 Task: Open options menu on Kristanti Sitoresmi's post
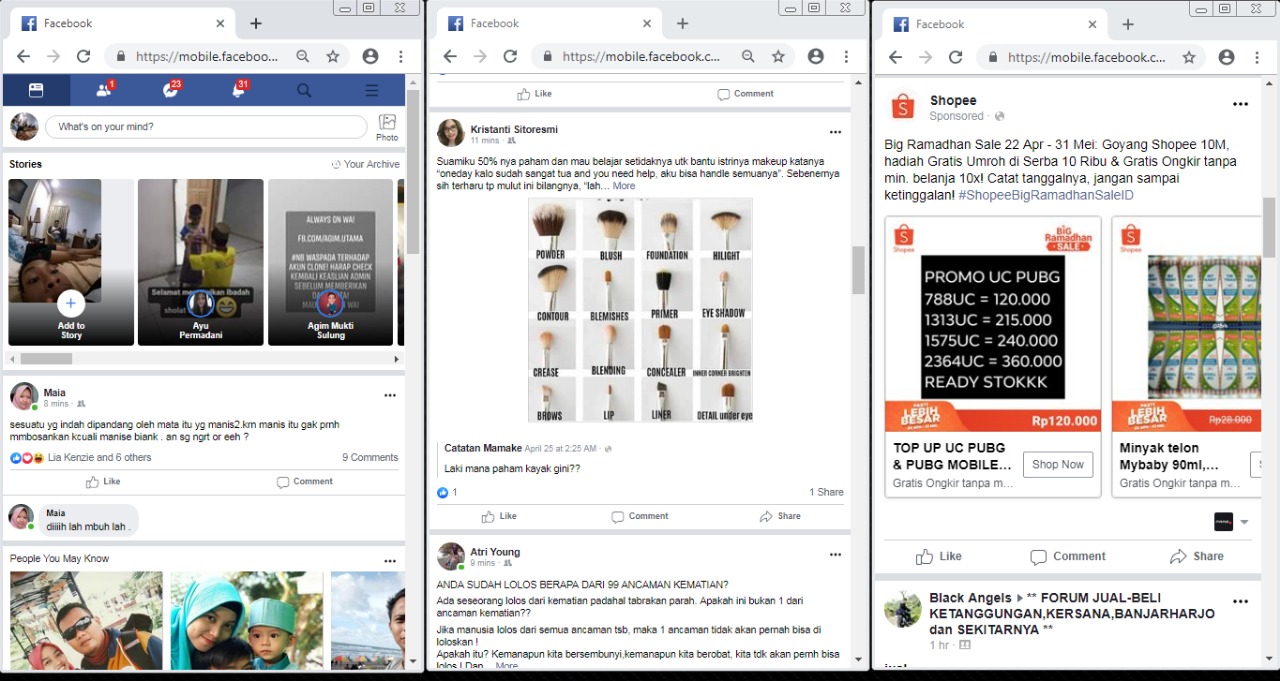pyautogui.click(x=835, y=131)
